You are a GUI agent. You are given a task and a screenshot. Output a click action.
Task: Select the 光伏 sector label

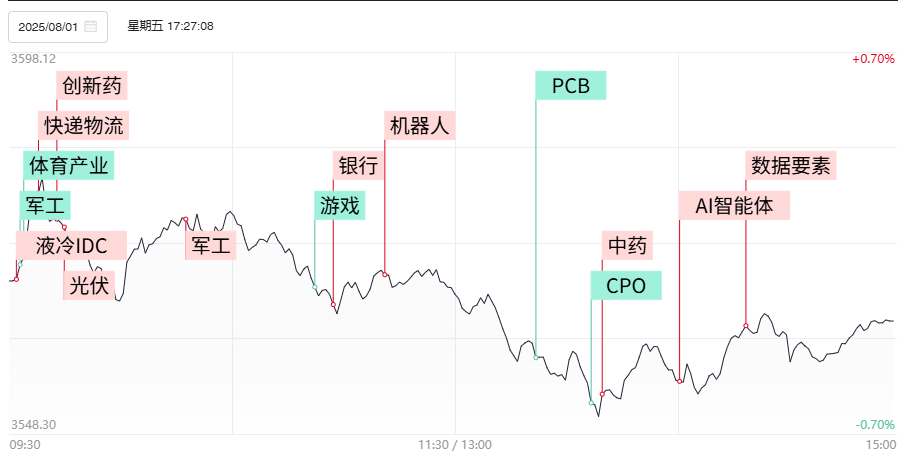[x=89, y=285]
